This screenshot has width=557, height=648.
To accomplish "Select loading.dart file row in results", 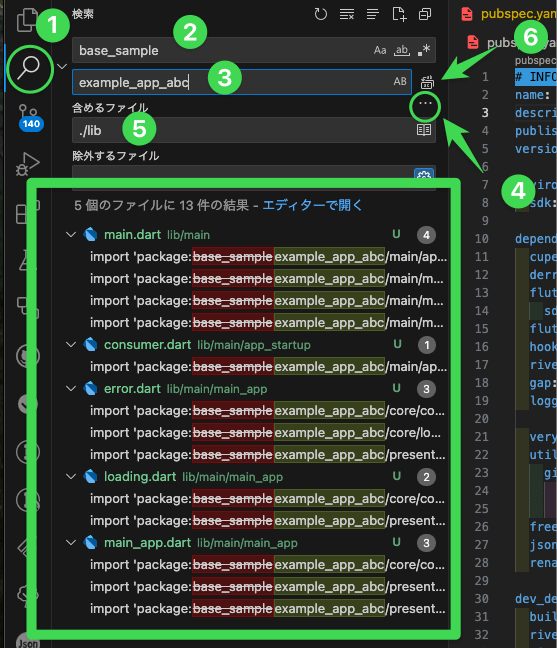I will pos(256,477).
